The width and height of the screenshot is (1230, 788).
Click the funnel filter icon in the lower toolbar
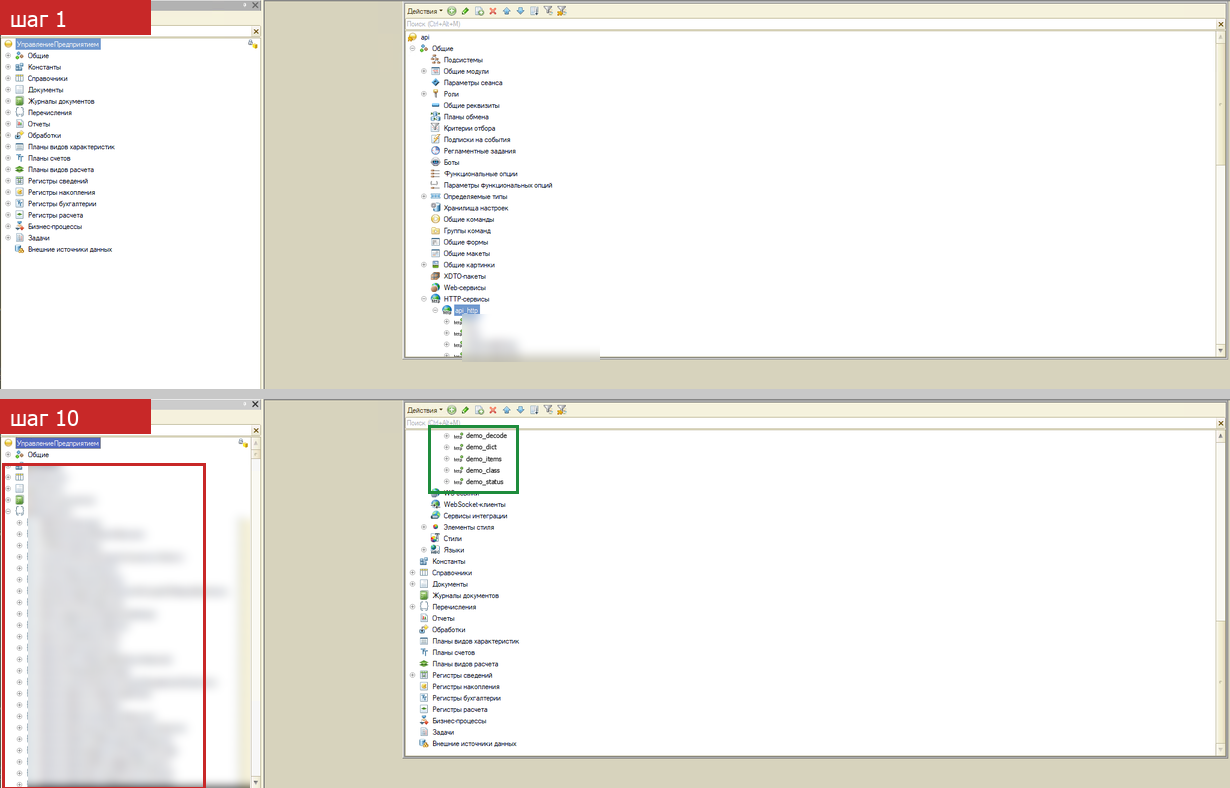tap(548, 410)
